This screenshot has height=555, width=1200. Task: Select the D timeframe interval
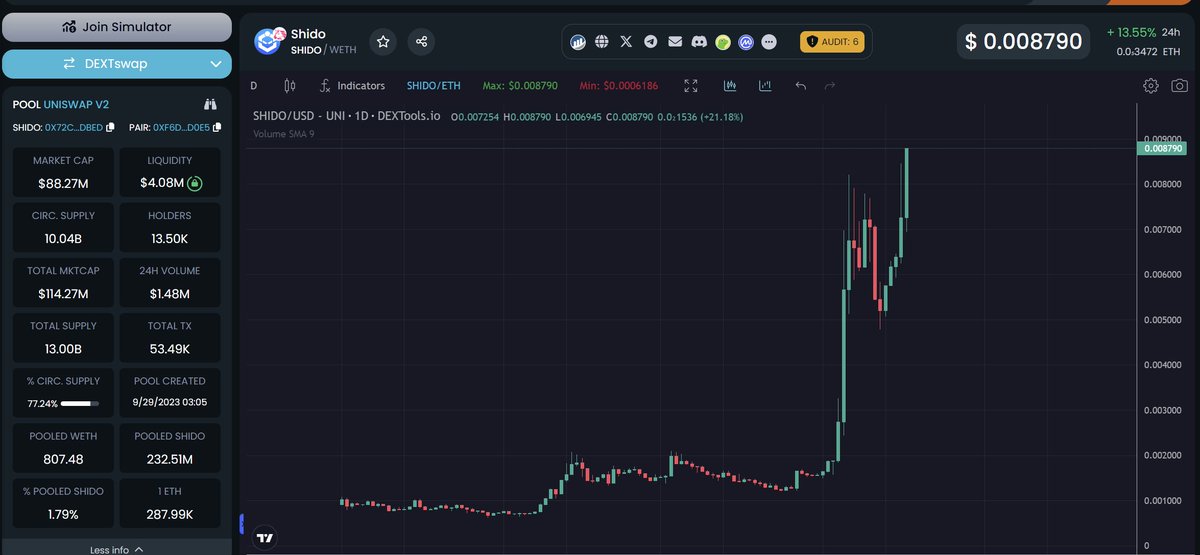(x=254, y=86)
